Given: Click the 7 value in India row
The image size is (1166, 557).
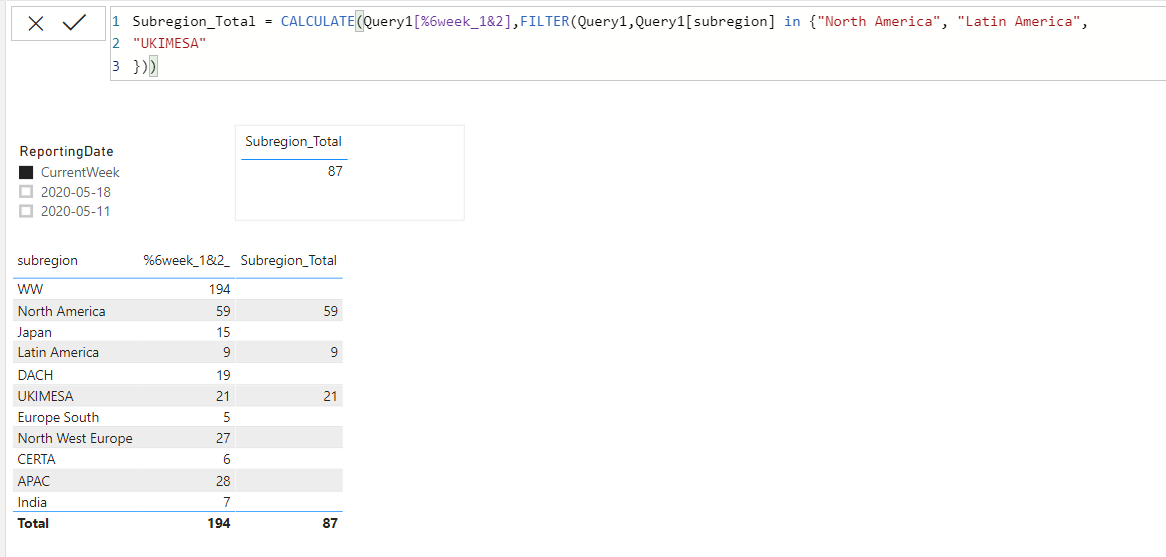Looking at the screenshot, I should click(227, 503).
